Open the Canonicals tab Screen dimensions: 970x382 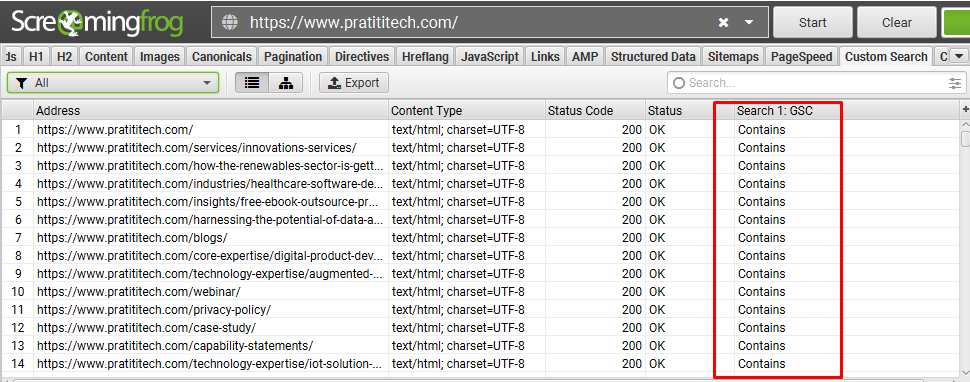pos(221,57)
